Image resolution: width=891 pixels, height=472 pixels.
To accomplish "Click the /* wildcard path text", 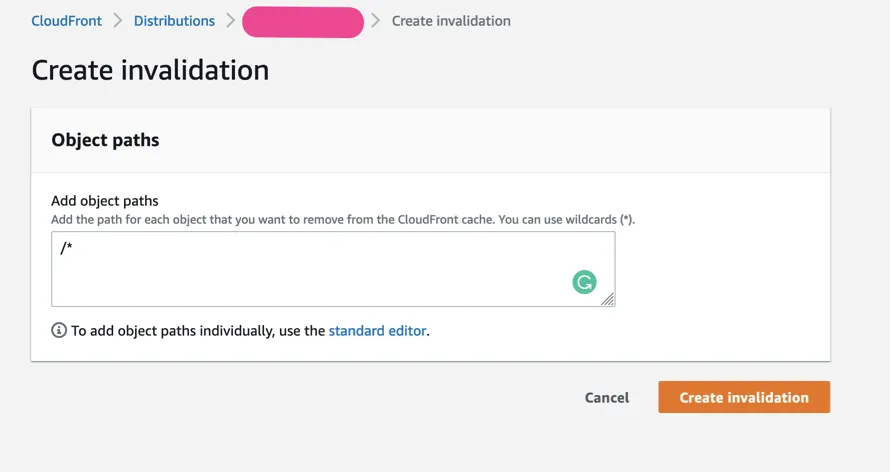I will 66,248.
